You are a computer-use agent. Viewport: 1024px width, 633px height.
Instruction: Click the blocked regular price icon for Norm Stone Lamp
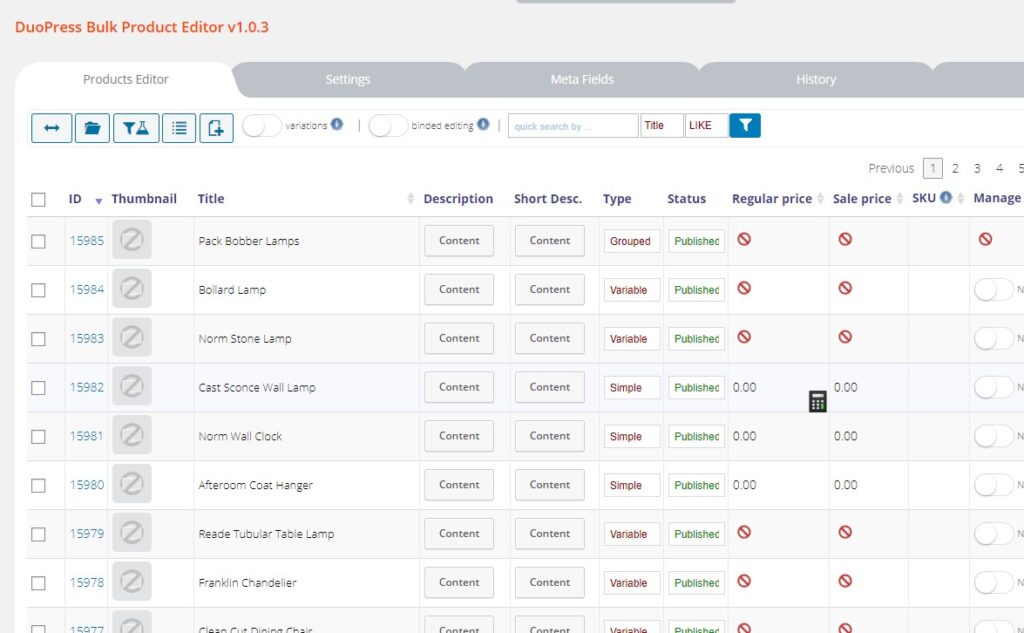[744, 337]
